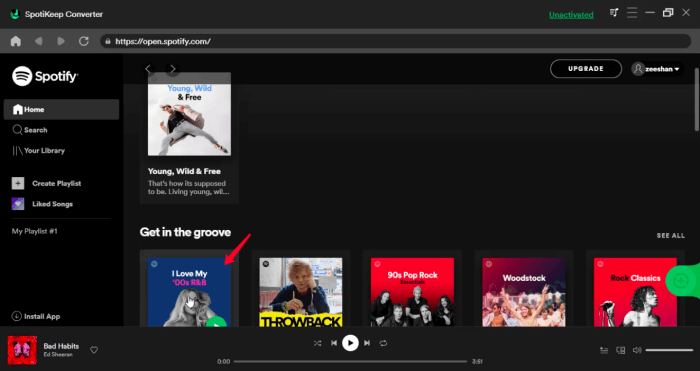Open the hamburger menu in the title bar

(632, 13)
